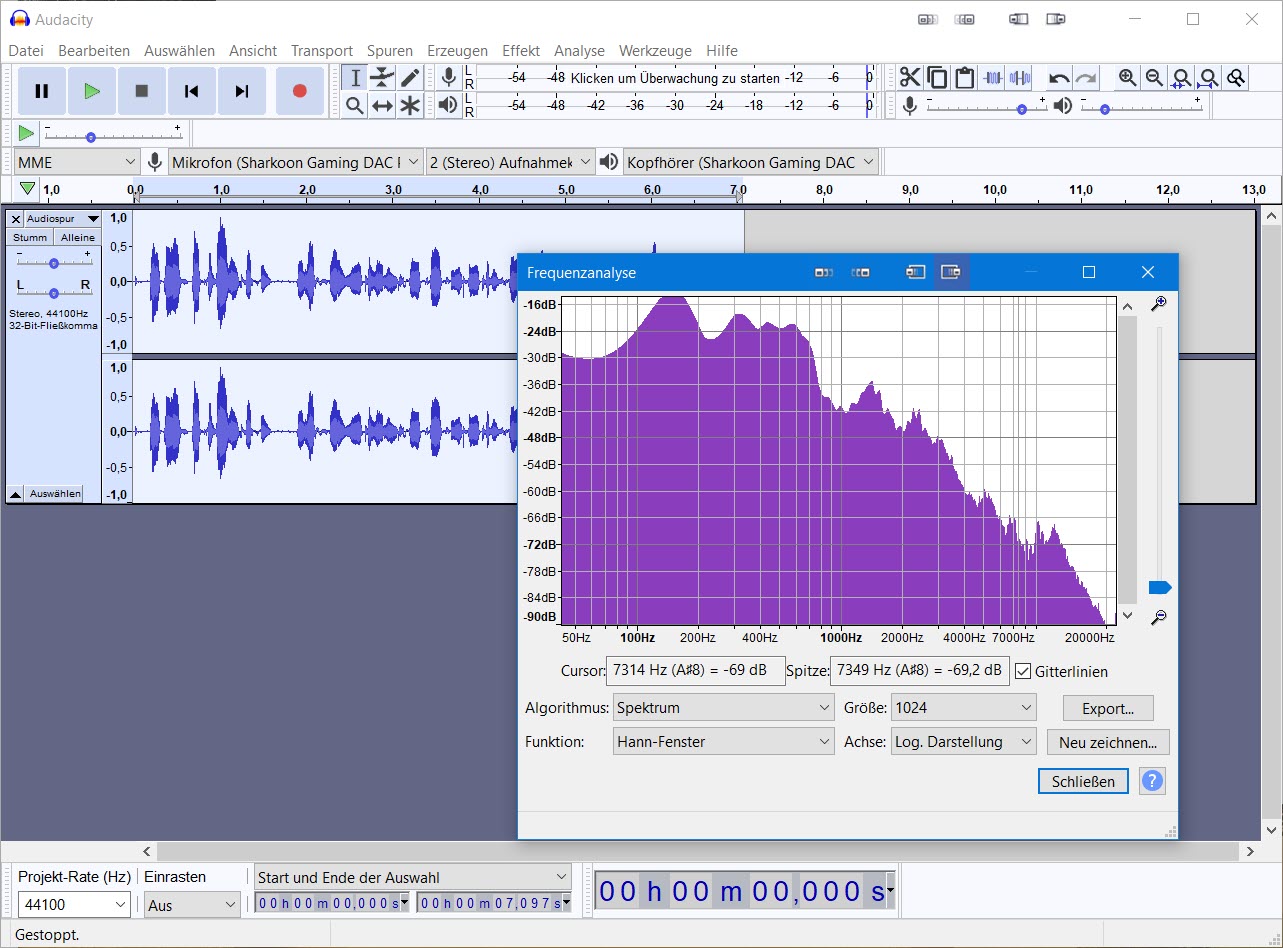The height and width of the screenshot is (948, 1283).
Task: Open the Funktion Hann-Fenster dropdown
Action: click(x=723, y=742)
